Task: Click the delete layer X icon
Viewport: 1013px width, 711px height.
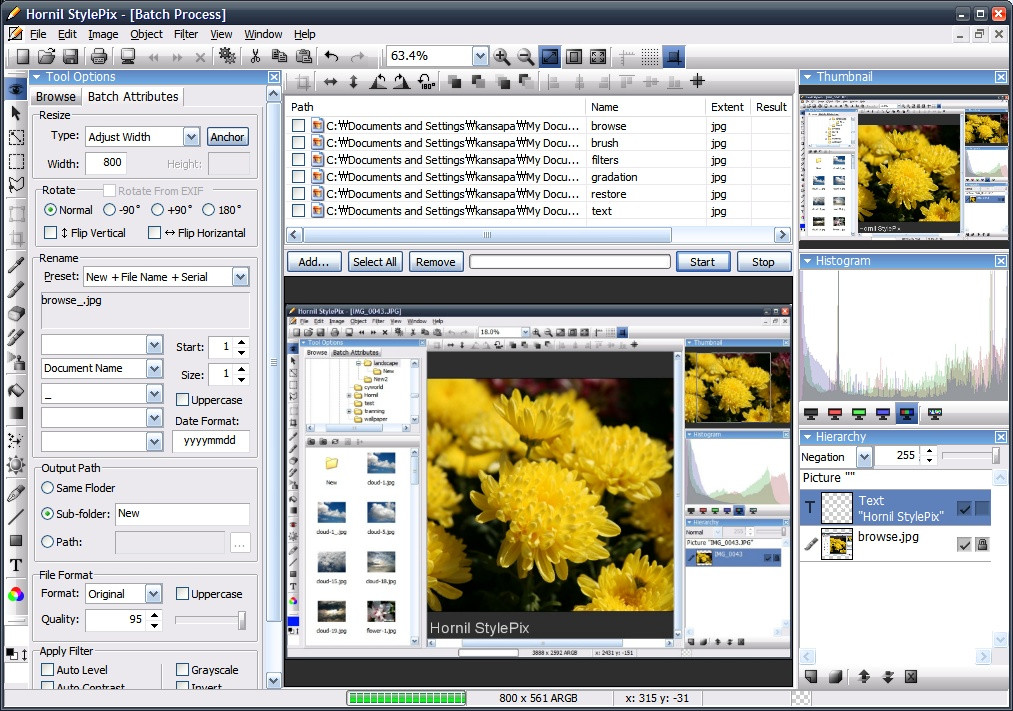Action: (x=911, y=676)
